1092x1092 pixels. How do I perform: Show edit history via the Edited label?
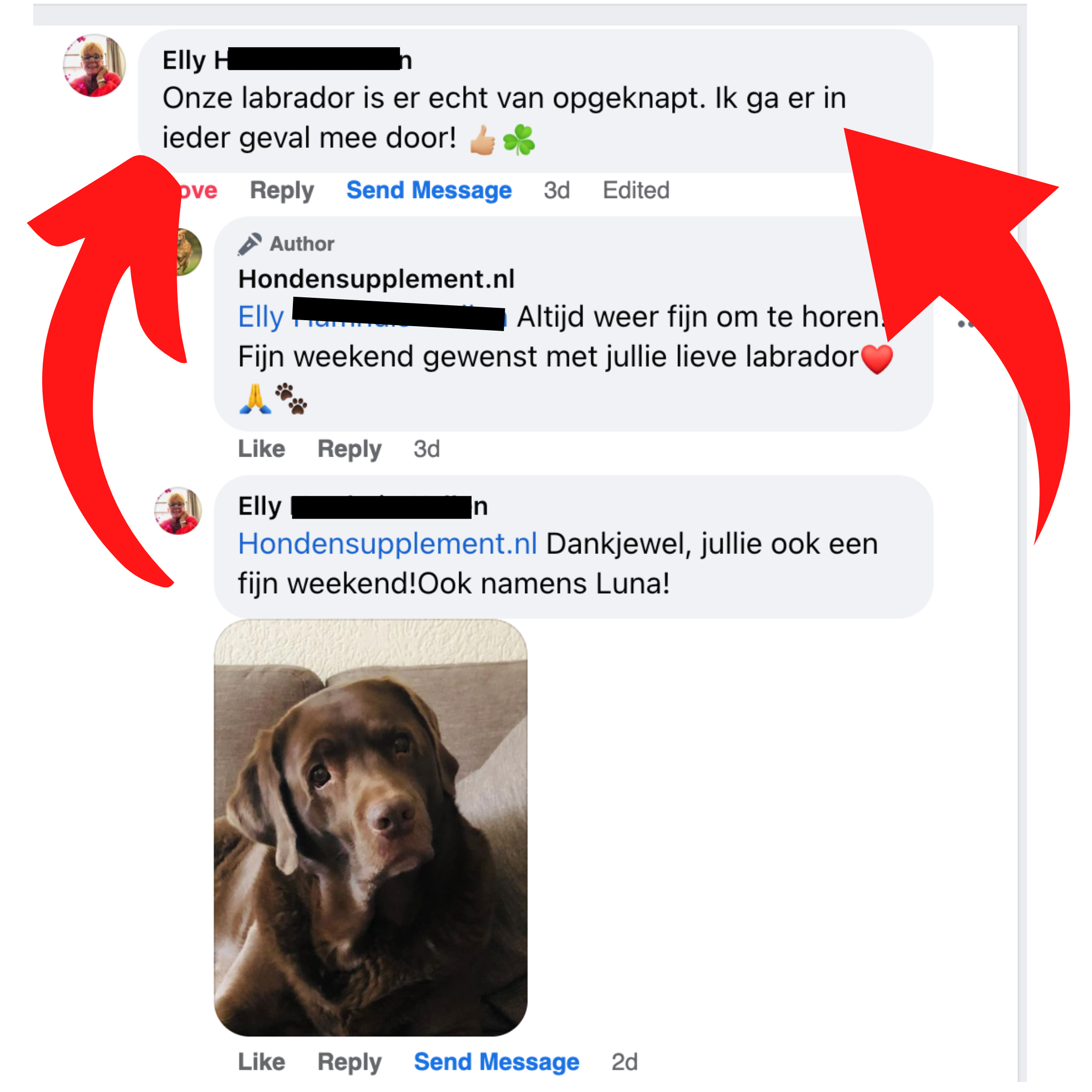click(636, 191)
